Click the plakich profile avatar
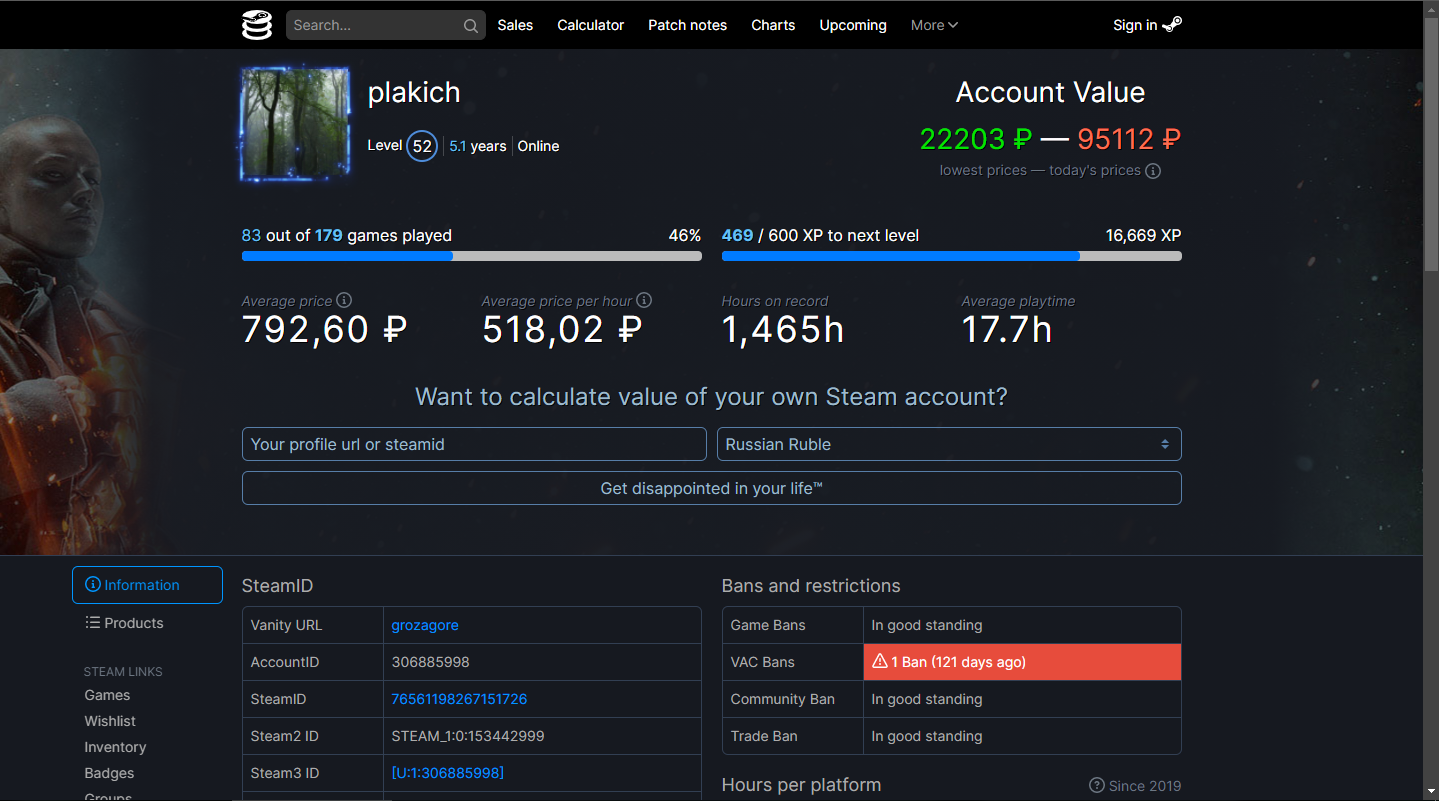Viewport: 1439px width, 801px height. [295, 125]
